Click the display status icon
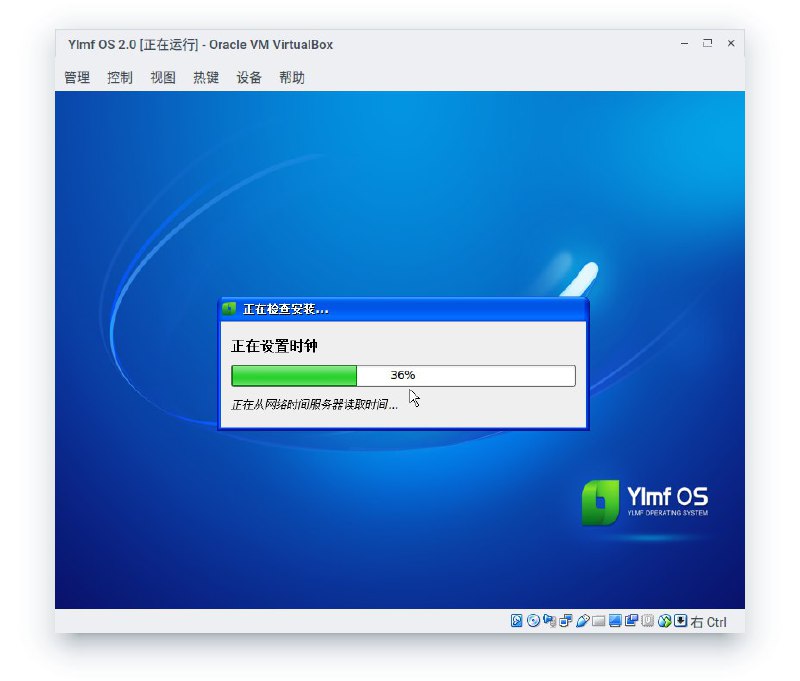Viewport: 800px width, 681px height. (x=615, y=620)
